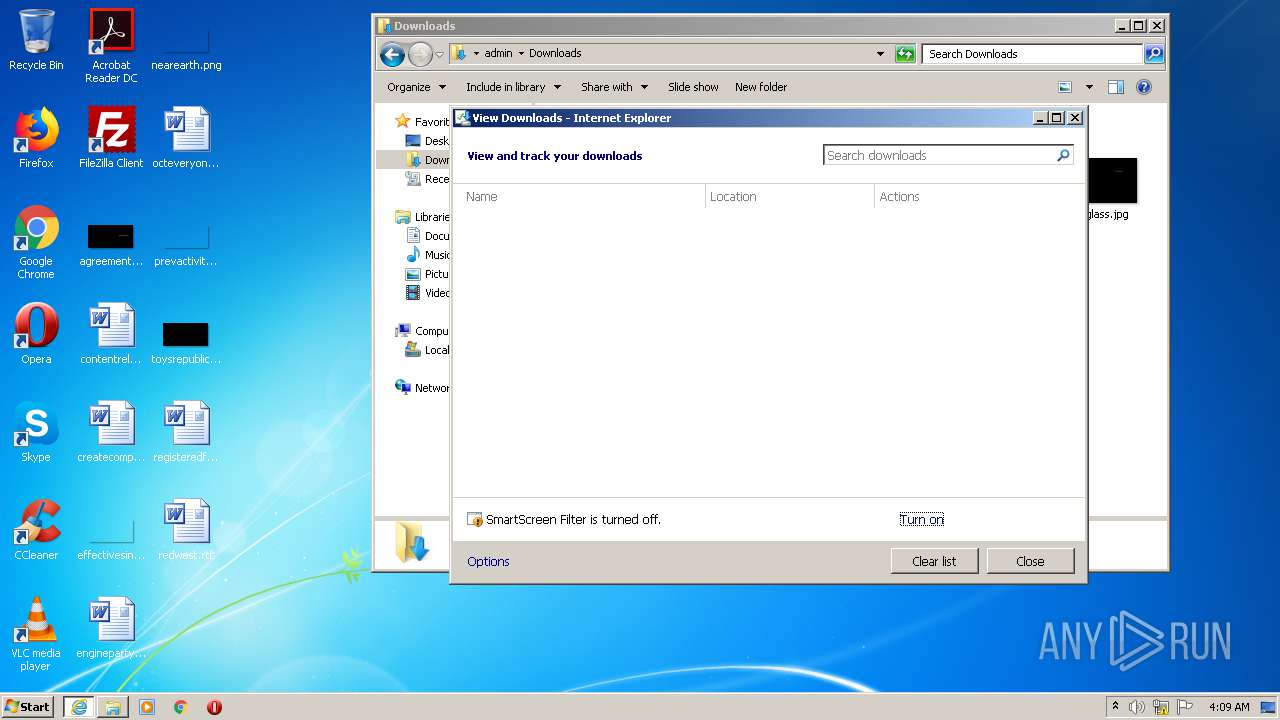The height and width of the screenshot is (720, 1280).
Task: Launch the FileZilla Client shortcut
Action: point(111,138)
